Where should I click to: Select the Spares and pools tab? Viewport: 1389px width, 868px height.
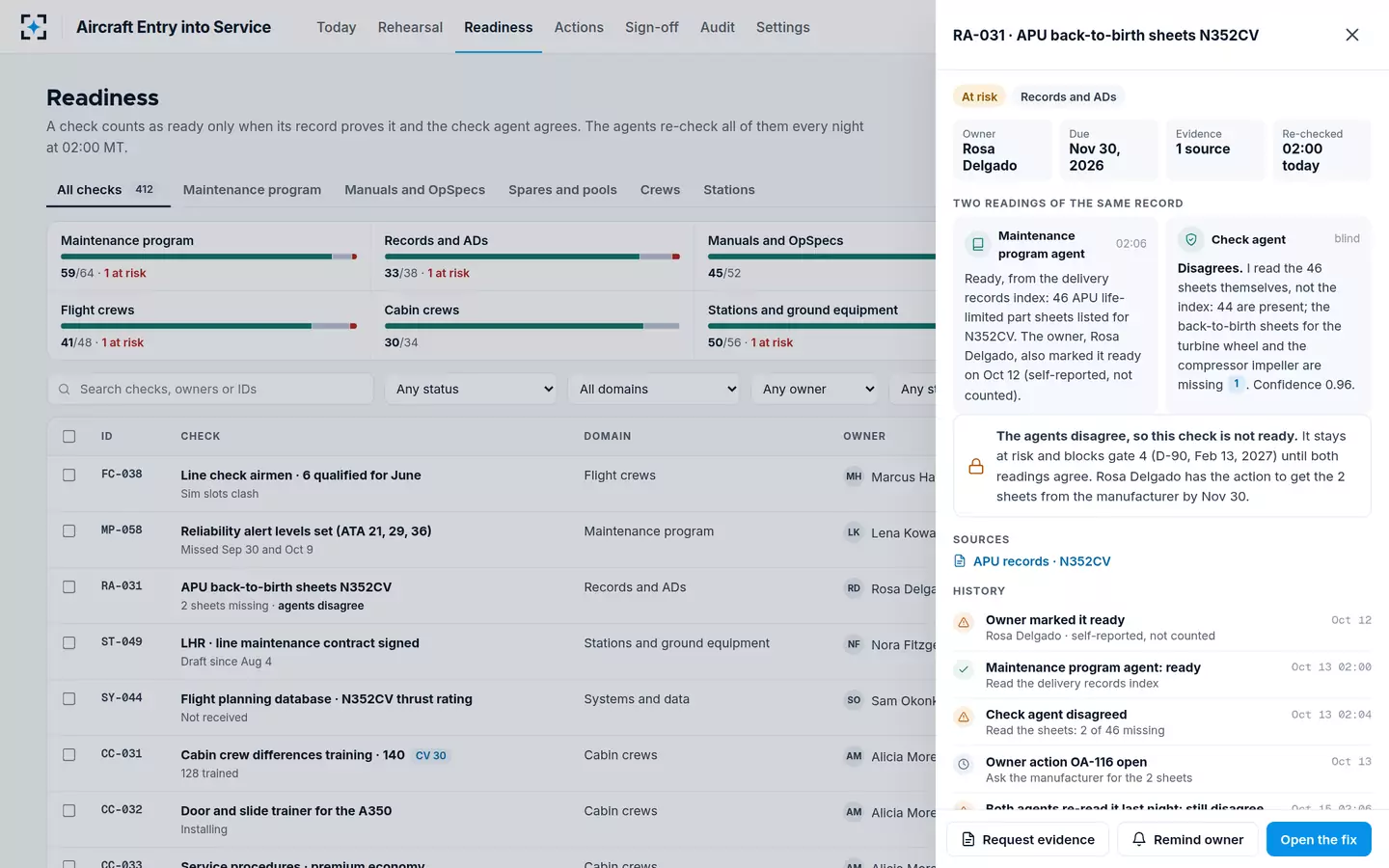point(562,190)
